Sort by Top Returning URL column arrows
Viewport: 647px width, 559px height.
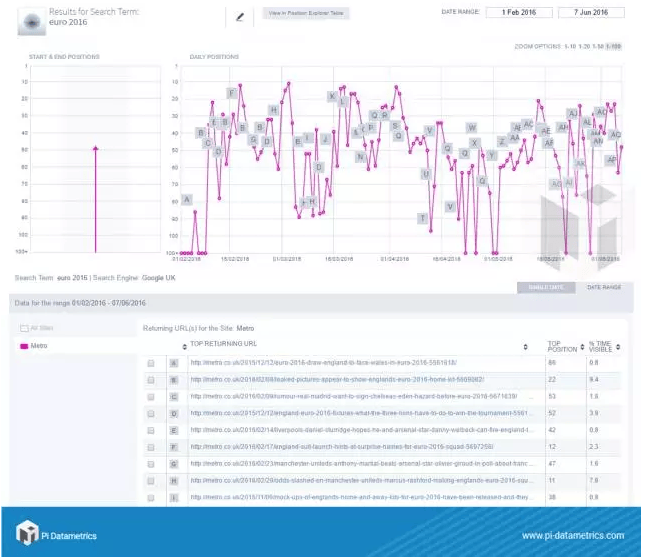(x=525, y=345)
